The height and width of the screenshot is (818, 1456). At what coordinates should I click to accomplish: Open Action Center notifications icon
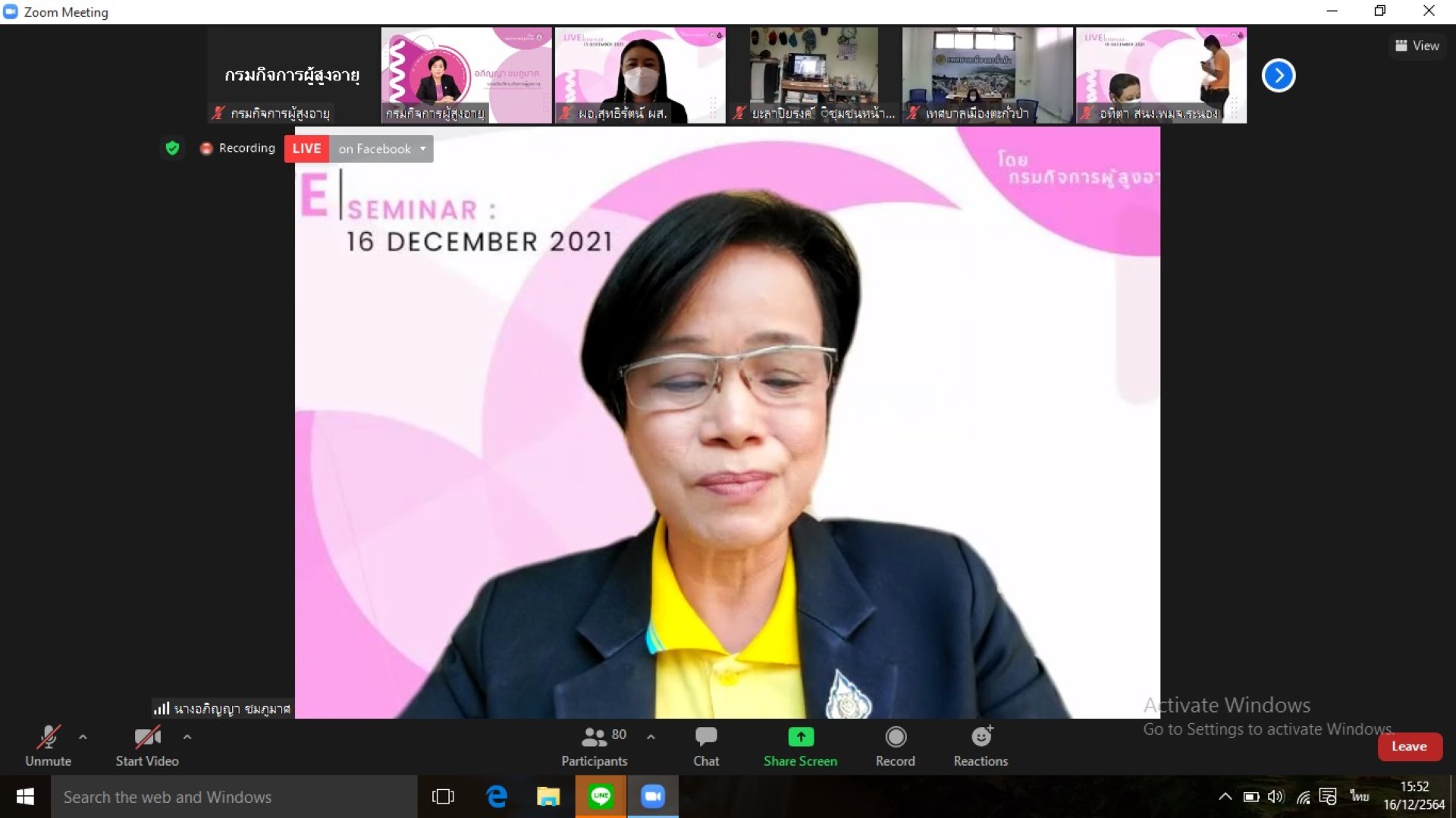pyautogui.click(x=1328, y=797)
